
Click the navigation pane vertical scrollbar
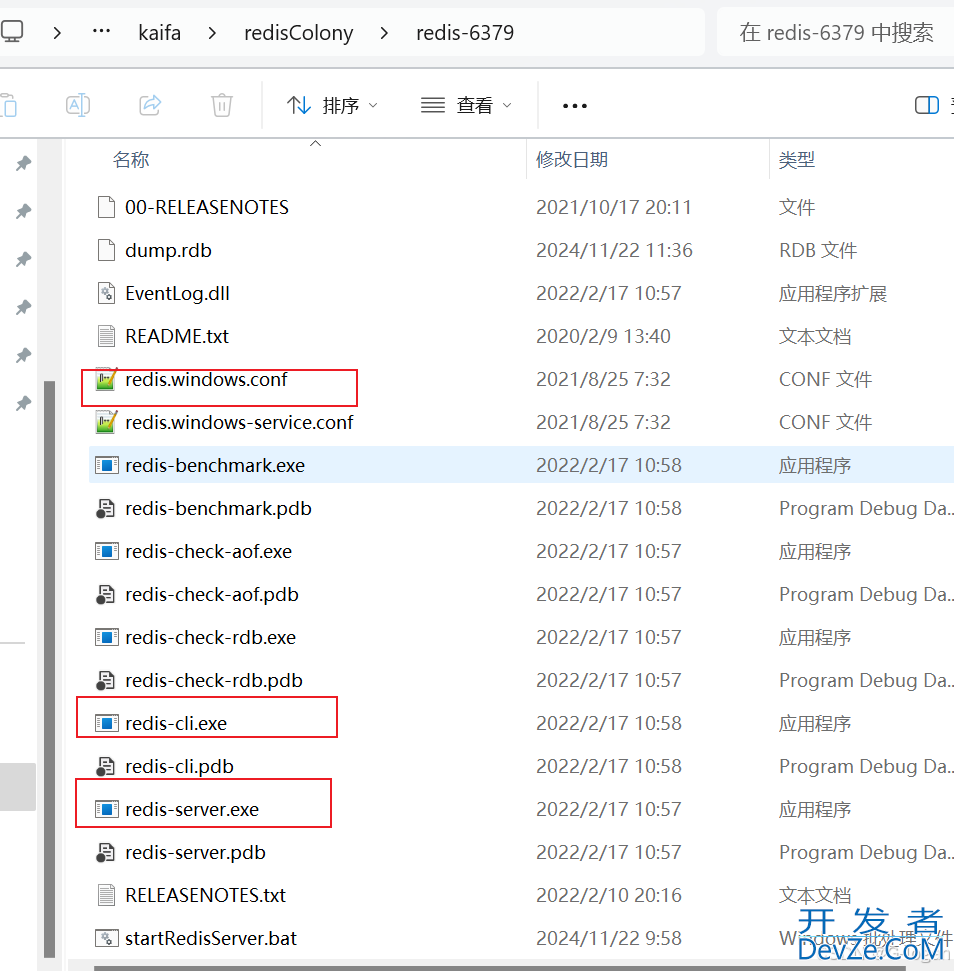[50, 669]
